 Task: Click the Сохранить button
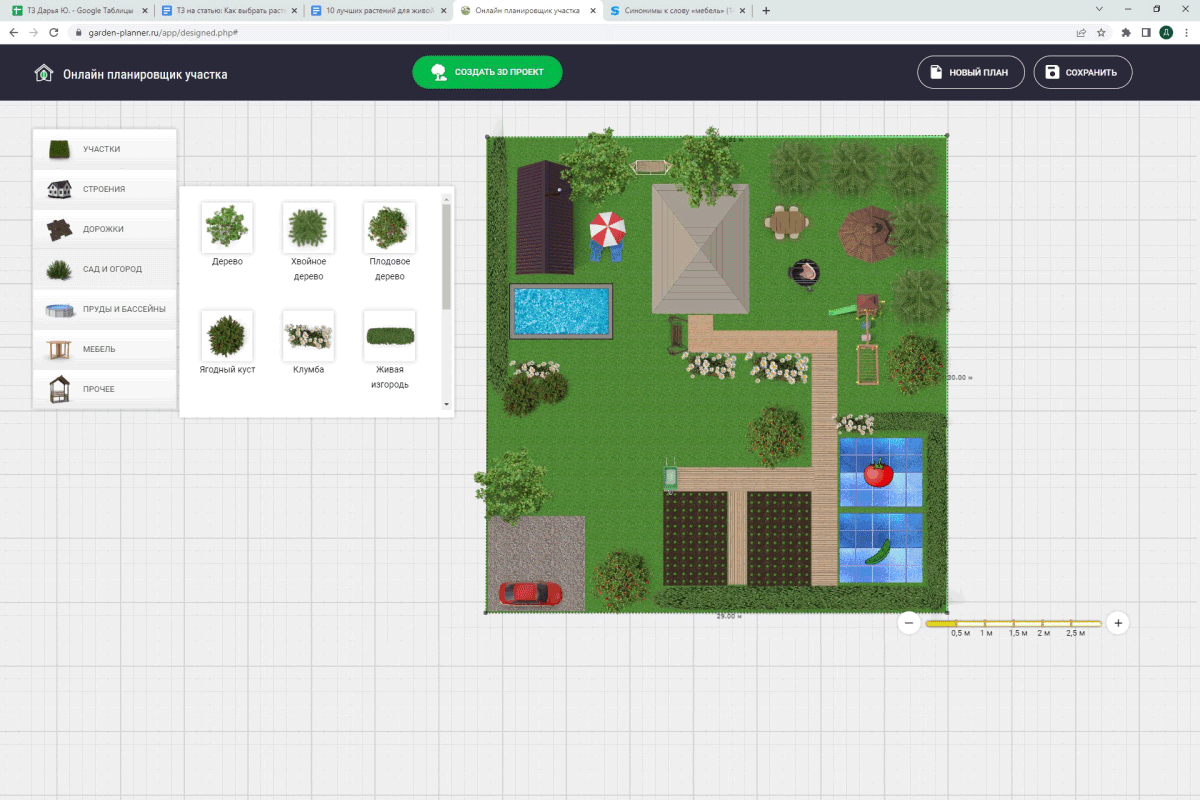[1082, 72]
